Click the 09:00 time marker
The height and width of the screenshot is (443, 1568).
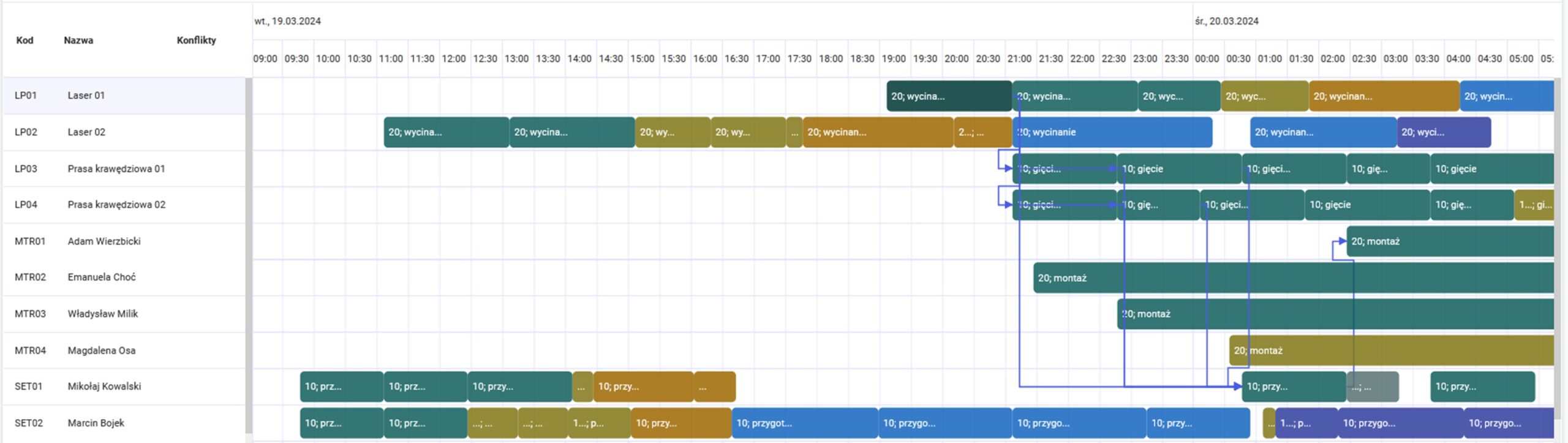coord(265,59)
